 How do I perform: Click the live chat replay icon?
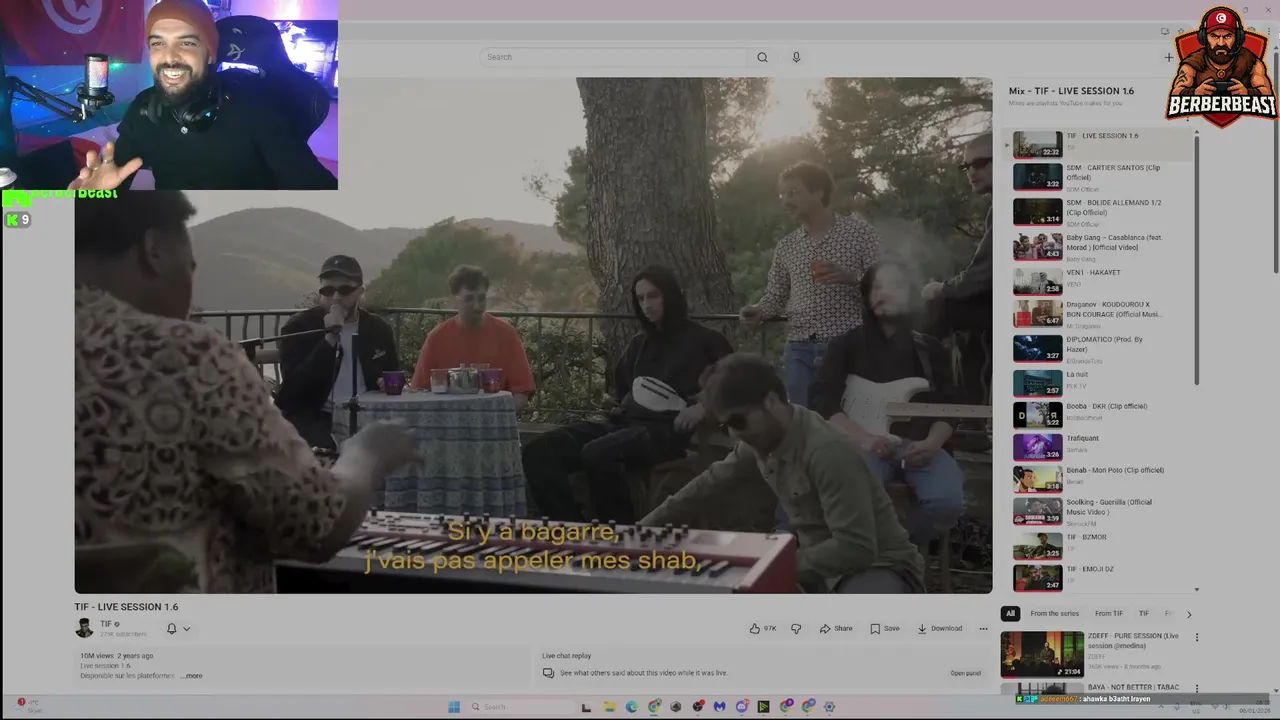coord(548,673)
